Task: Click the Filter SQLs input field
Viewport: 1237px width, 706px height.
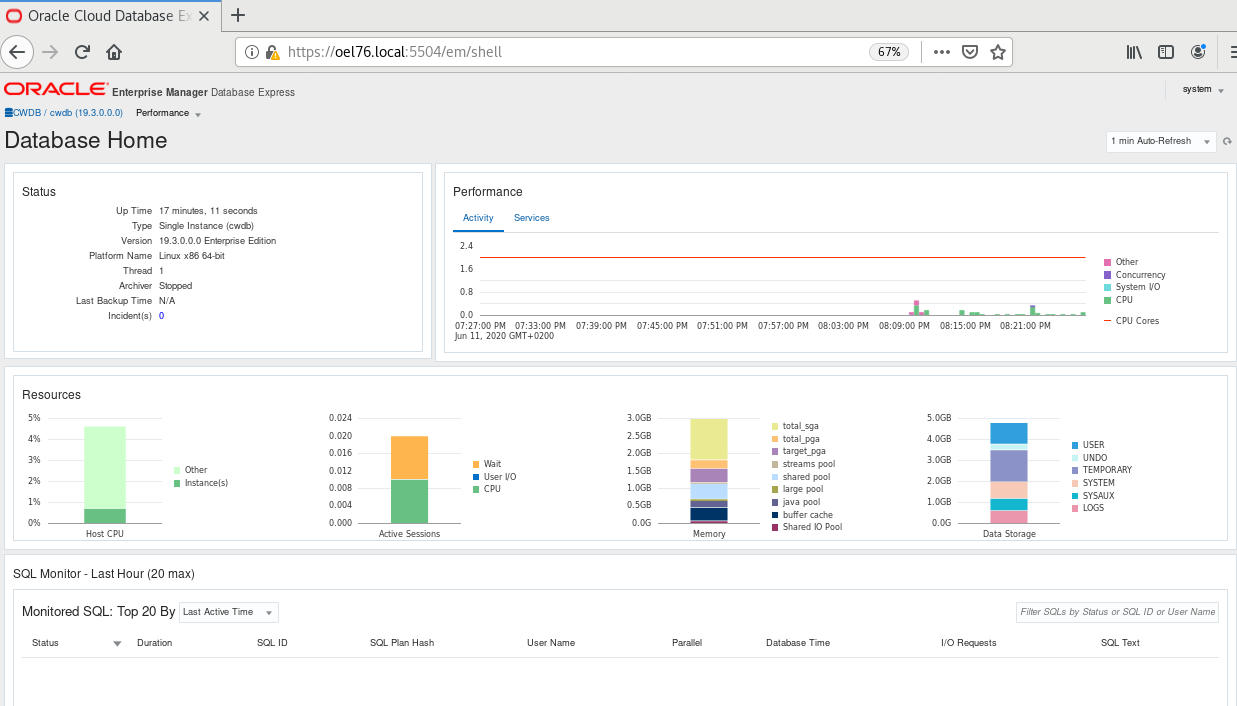Action: [x=1117, y=611]
